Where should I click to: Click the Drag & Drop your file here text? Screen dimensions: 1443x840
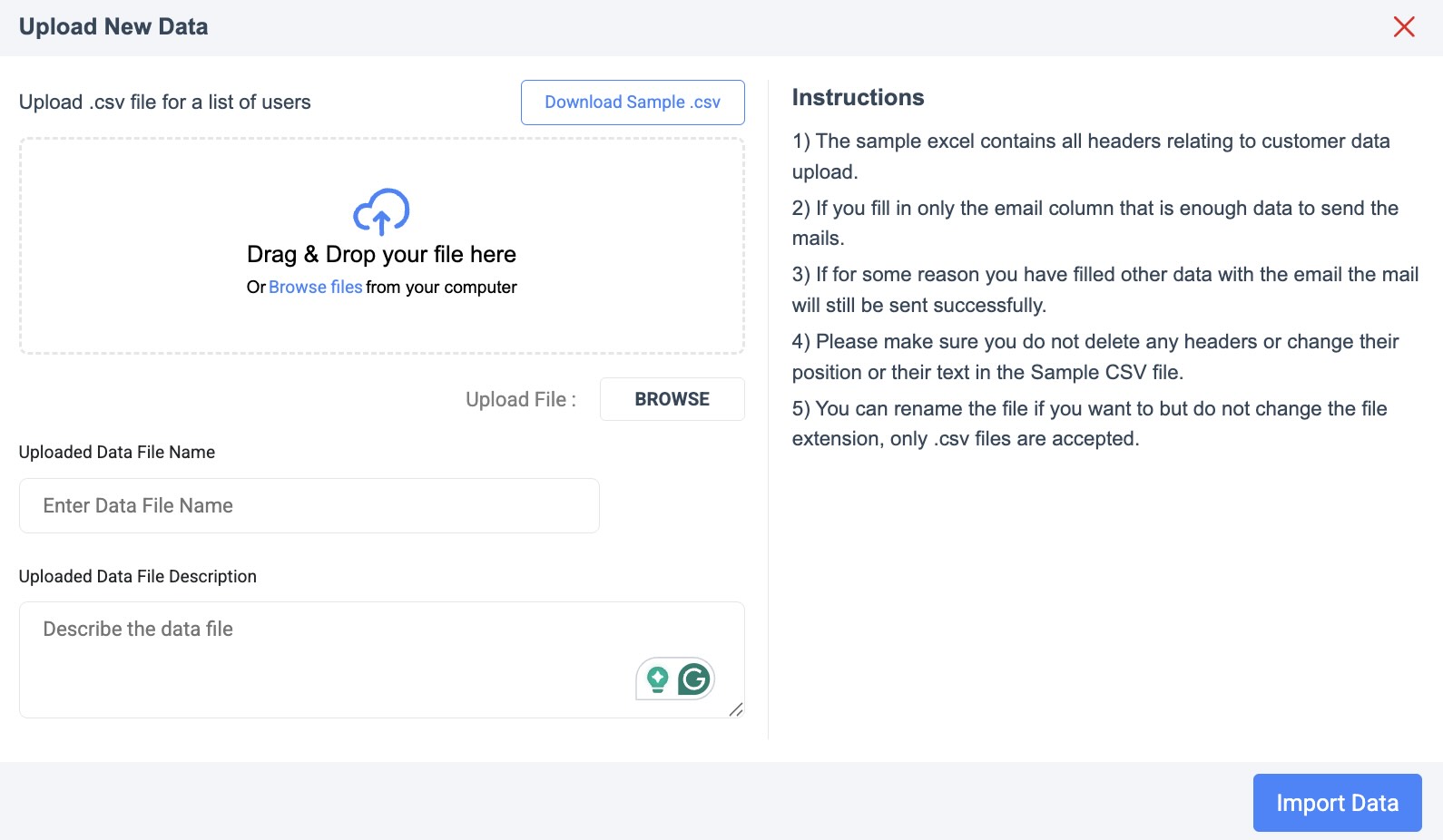click(x=381, y=255)
